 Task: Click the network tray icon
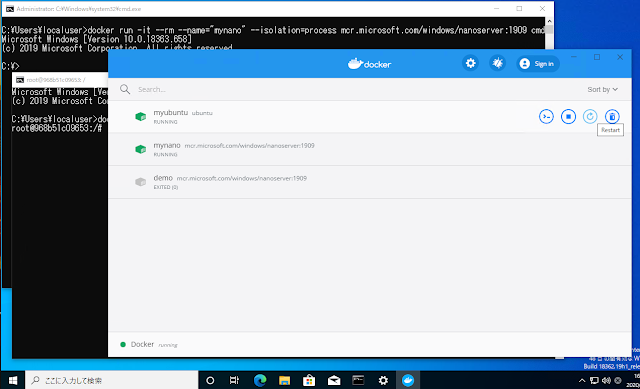coord(594,380)
